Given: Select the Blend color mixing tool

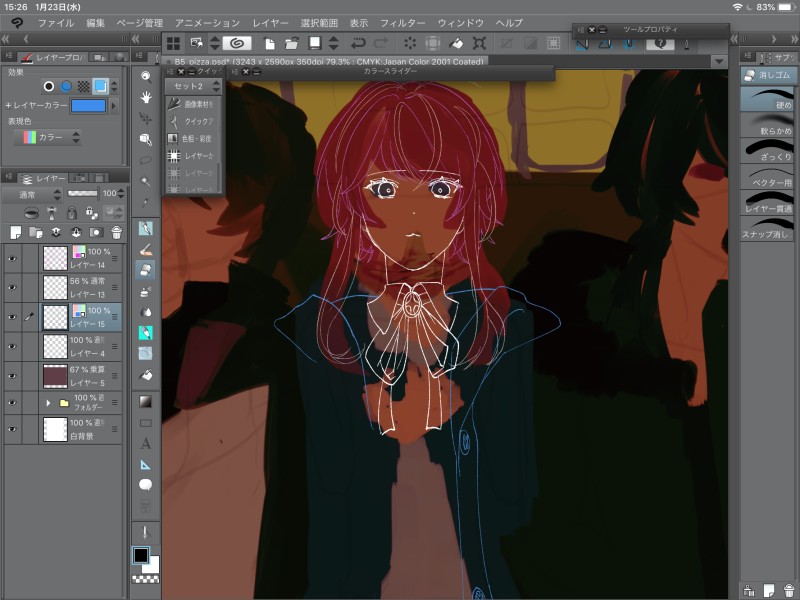Looking at the screenshot, I should pos(146,312).
